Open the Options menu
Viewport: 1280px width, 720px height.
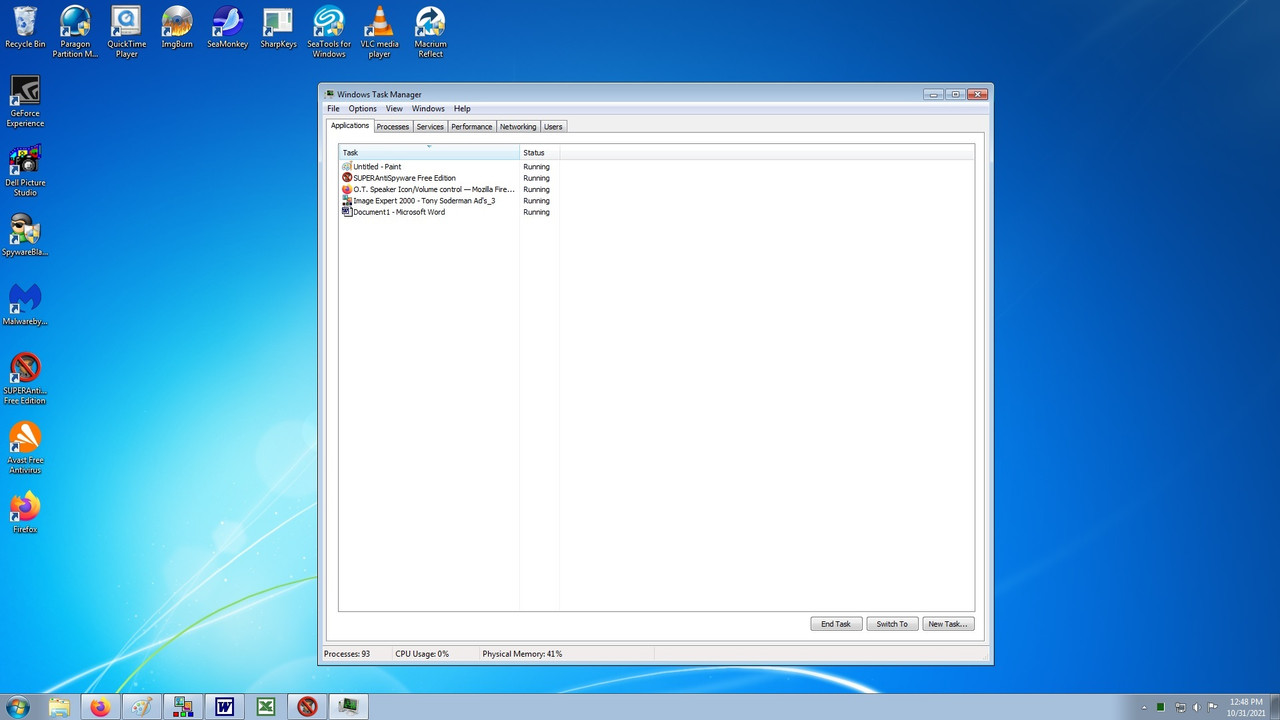362,109
